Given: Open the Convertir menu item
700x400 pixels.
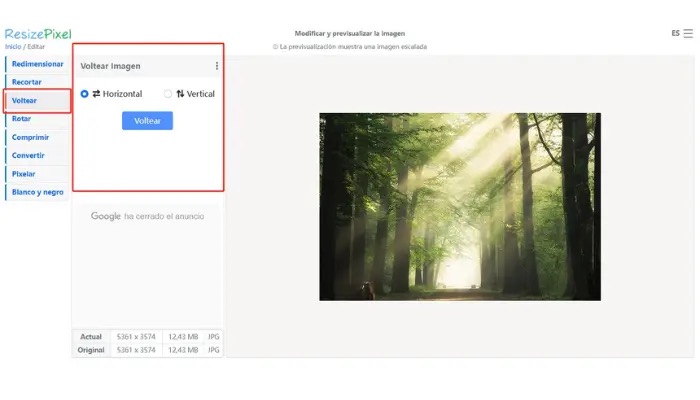Looking at the screenshot, I should point(37,155).
